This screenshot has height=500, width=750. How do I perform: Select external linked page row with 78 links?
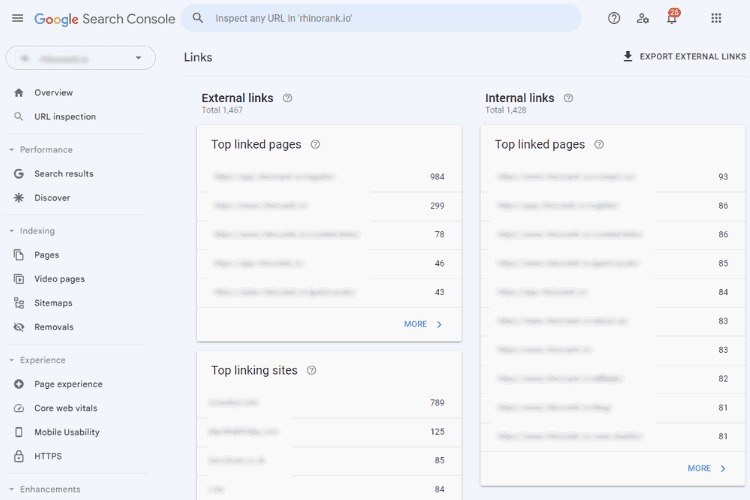[x=329, y=234]
